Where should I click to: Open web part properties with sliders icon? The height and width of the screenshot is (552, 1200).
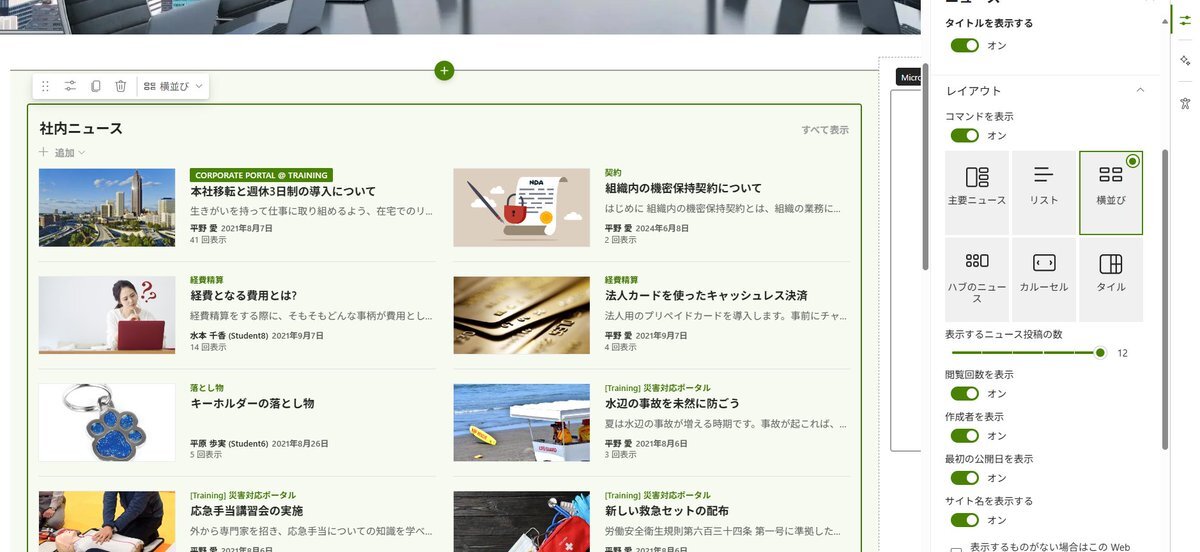pos(70,86)
